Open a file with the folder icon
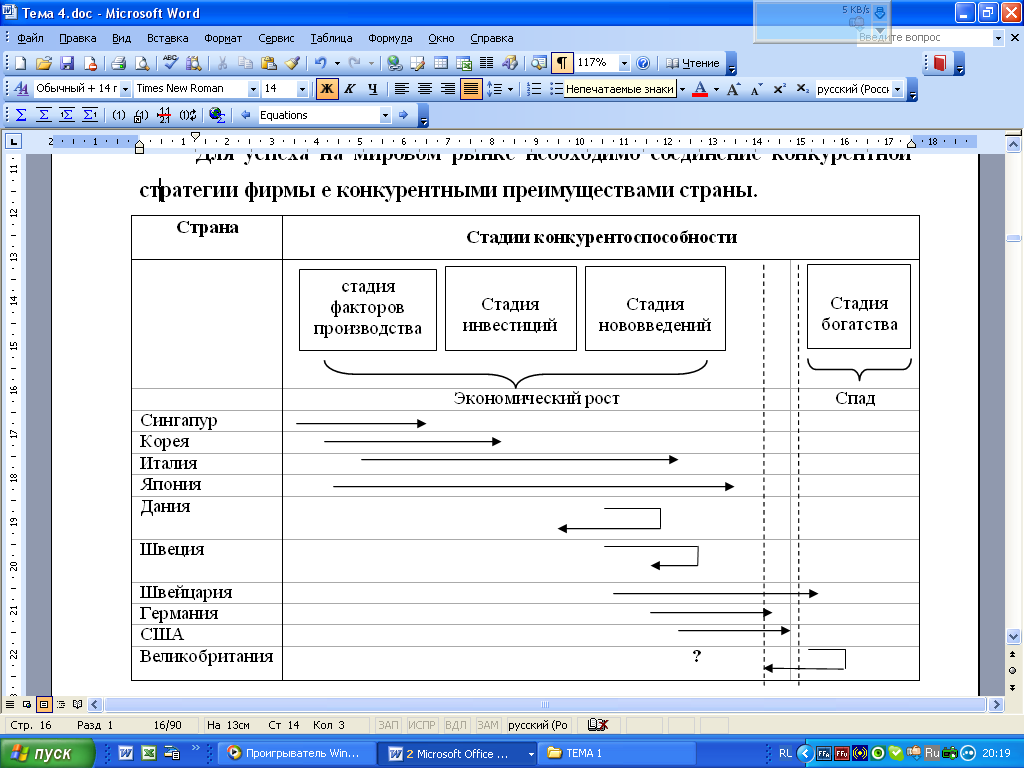The width and height of the screenshot is (1024, 768). click(x=43, y=63)
